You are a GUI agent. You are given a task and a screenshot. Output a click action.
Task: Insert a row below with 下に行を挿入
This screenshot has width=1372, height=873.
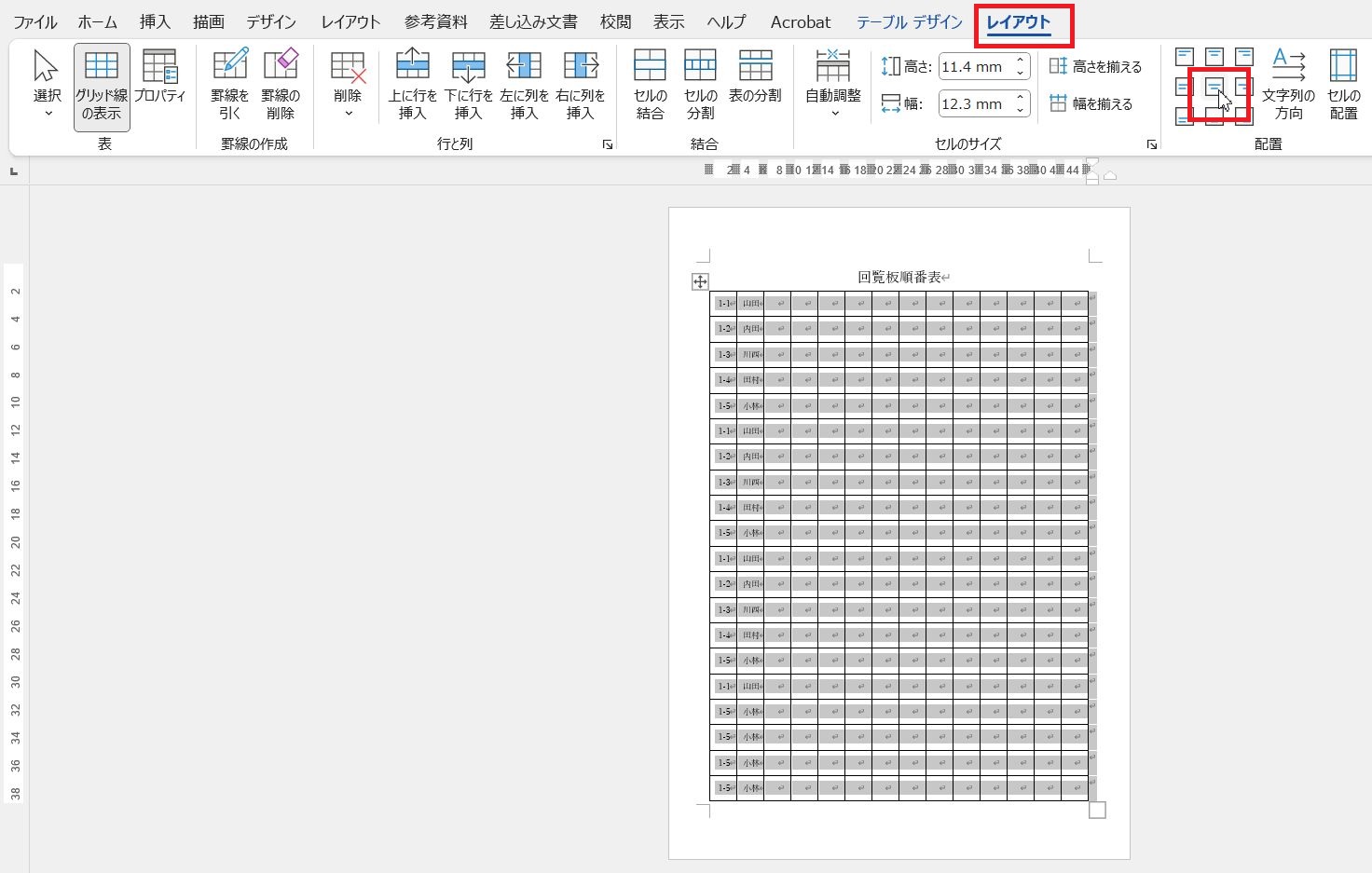click(468, 84)
